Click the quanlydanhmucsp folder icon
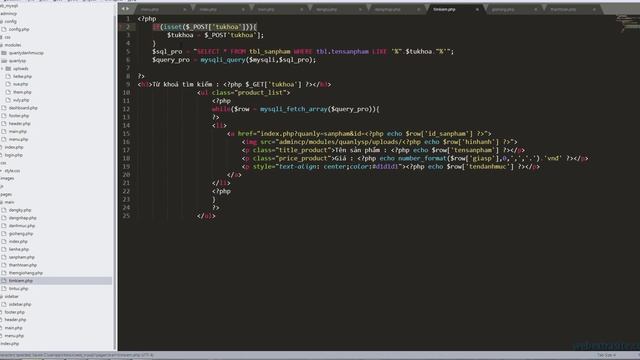The height and width of the screenshot is (360, 640). click(4, 53)
